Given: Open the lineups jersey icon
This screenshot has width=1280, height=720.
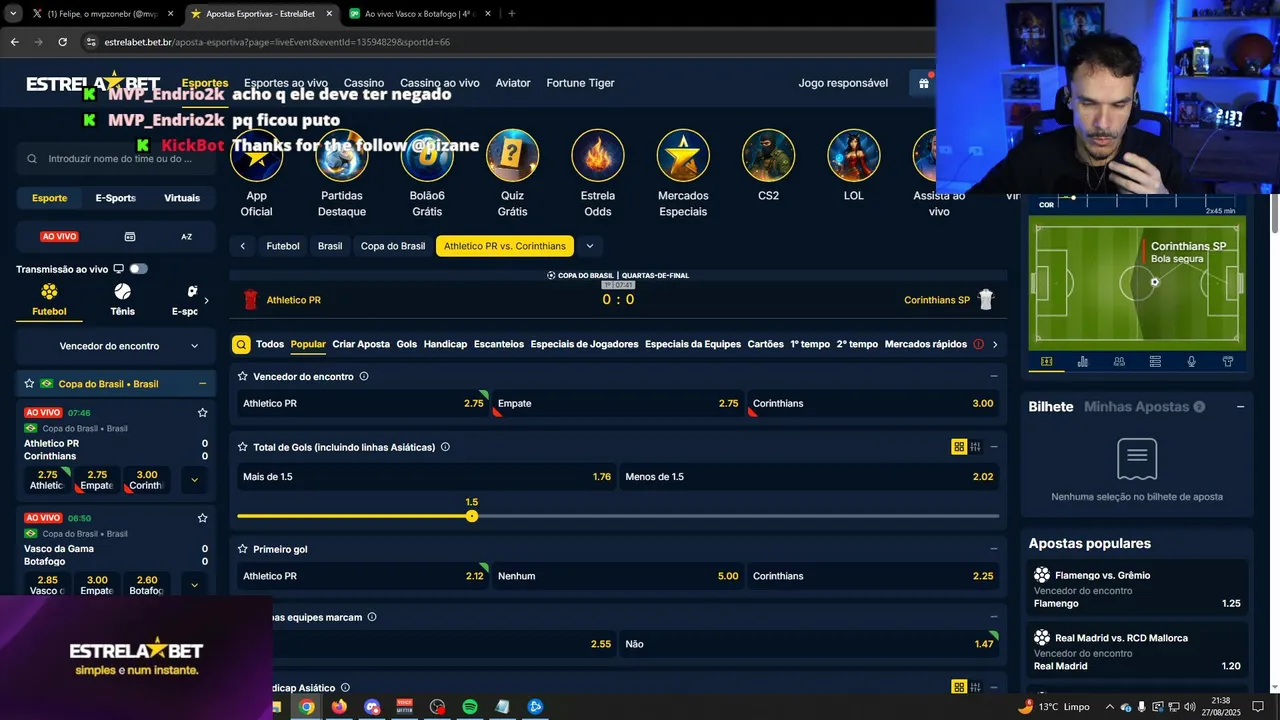Looking at the screenshot, I should 1228,362.
